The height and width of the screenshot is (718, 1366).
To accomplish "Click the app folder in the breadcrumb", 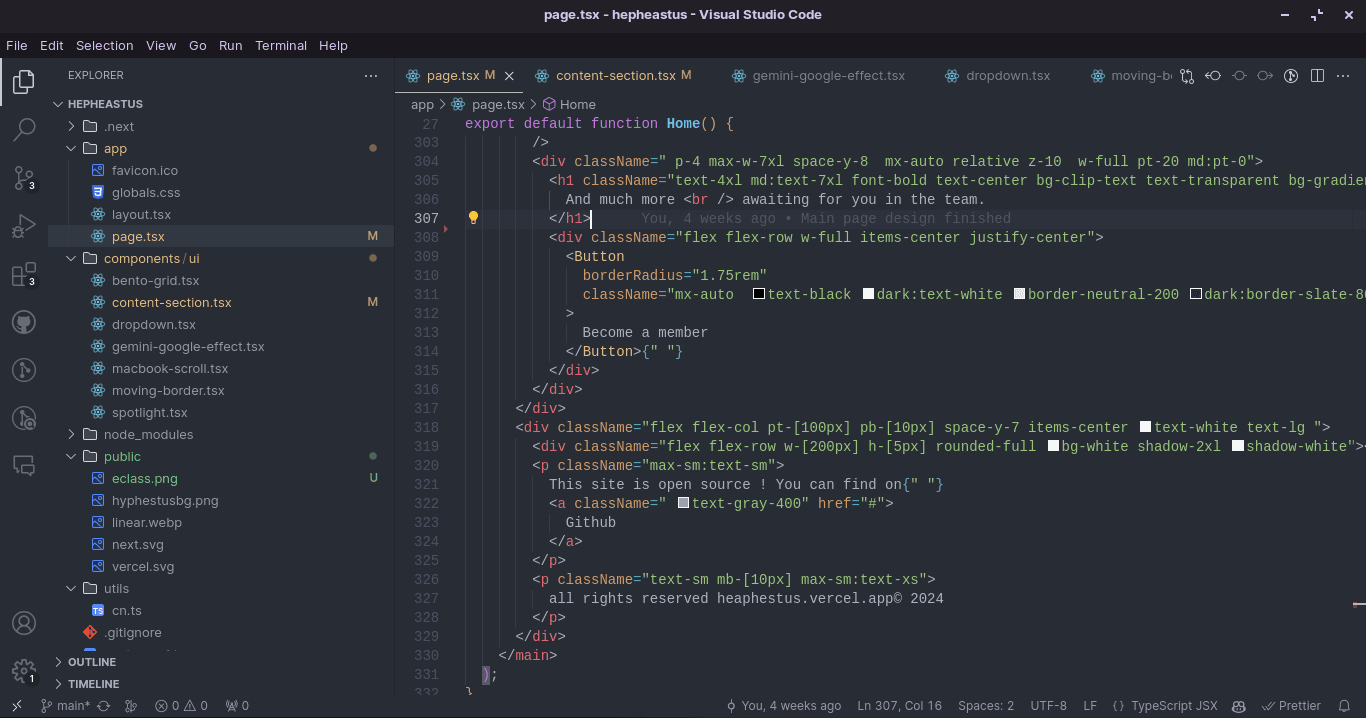I will click(x=422, y=105).
